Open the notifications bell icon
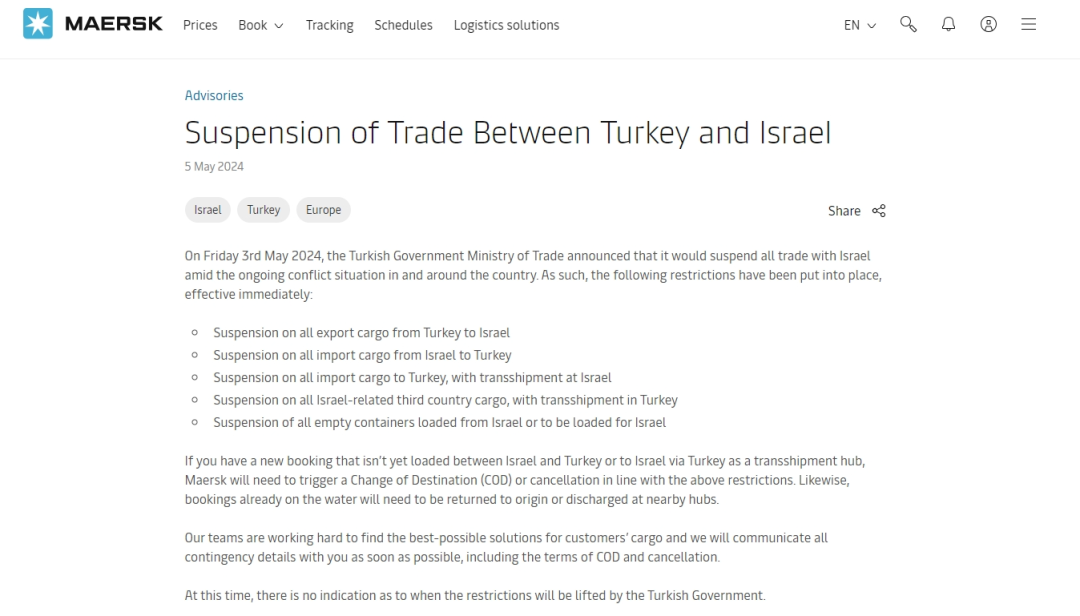The image size is (1080, 616). tap(948, 24)
